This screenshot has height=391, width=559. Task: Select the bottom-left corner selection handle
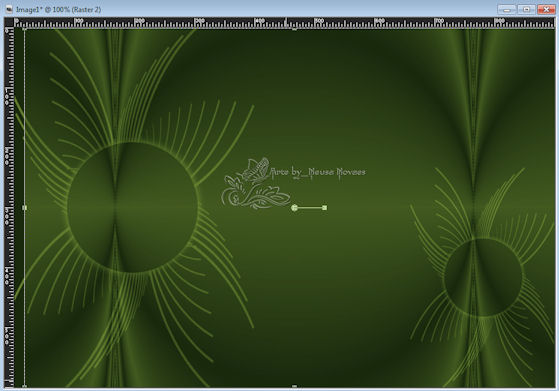coord(24,386)
